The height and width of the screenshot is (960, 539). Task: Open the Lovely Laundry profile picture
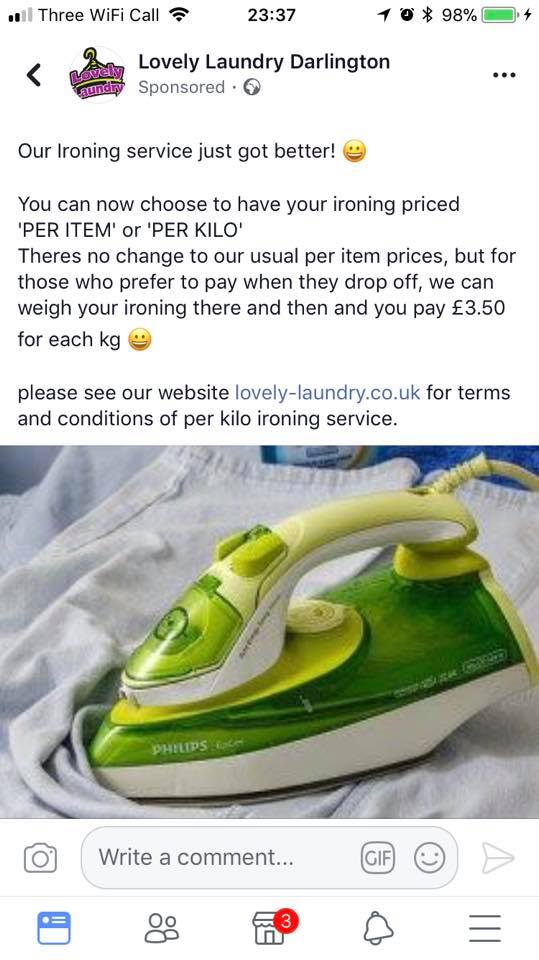tap(97, 75)
